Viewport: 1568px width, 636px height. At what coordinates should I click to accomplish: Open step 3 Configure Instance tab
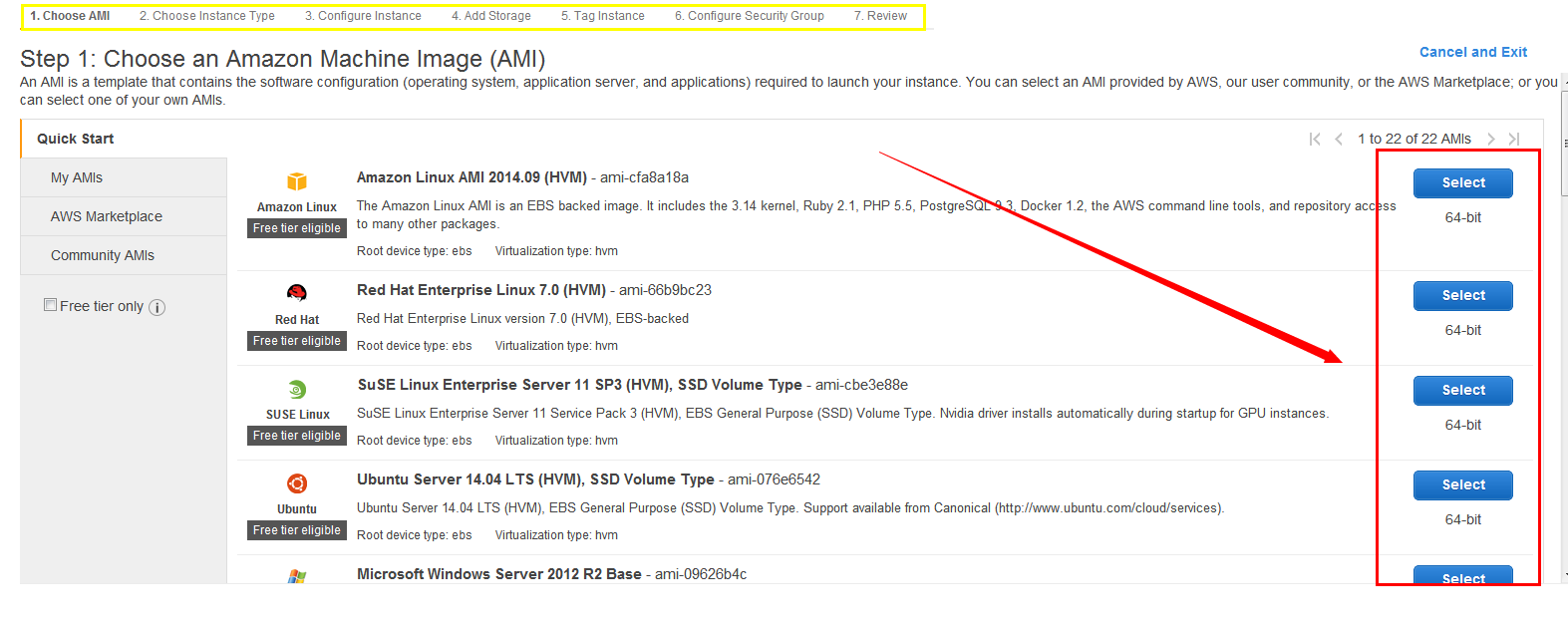pos(363,16)
